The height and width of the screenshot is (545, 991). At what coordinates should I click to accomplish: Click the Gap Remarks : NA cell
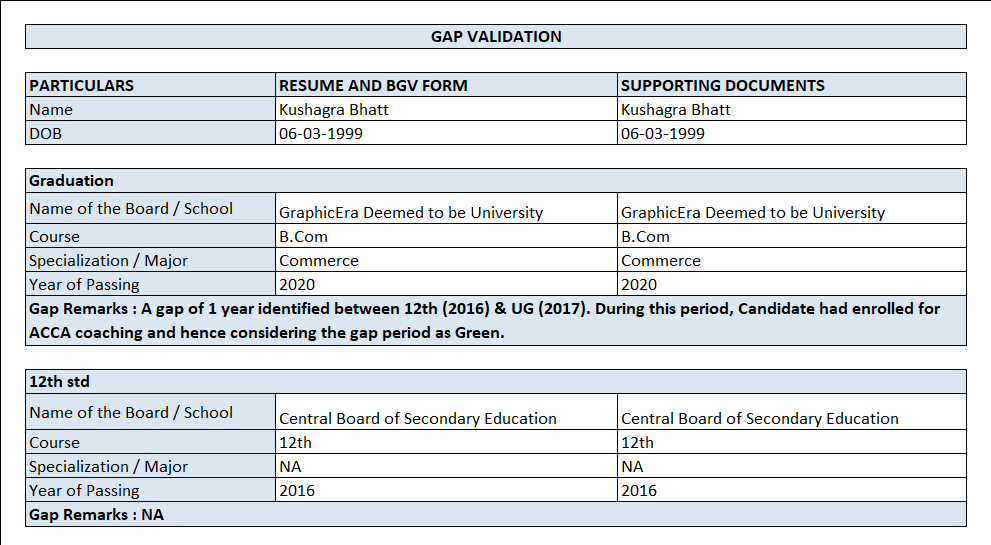(496, 514)
